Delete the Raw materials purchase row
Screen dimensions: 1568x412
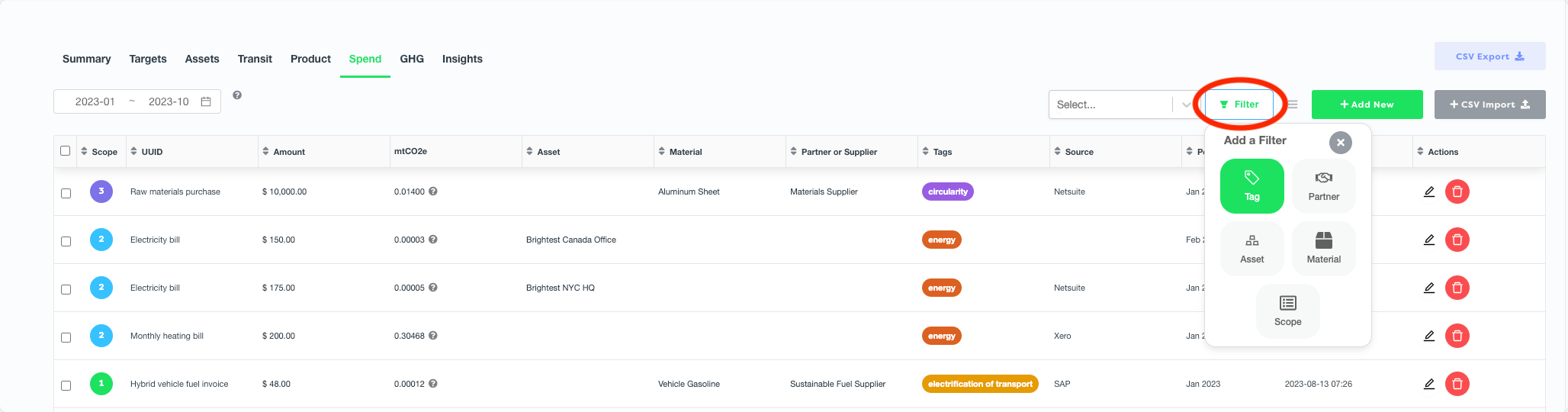tap(1457, 192)
